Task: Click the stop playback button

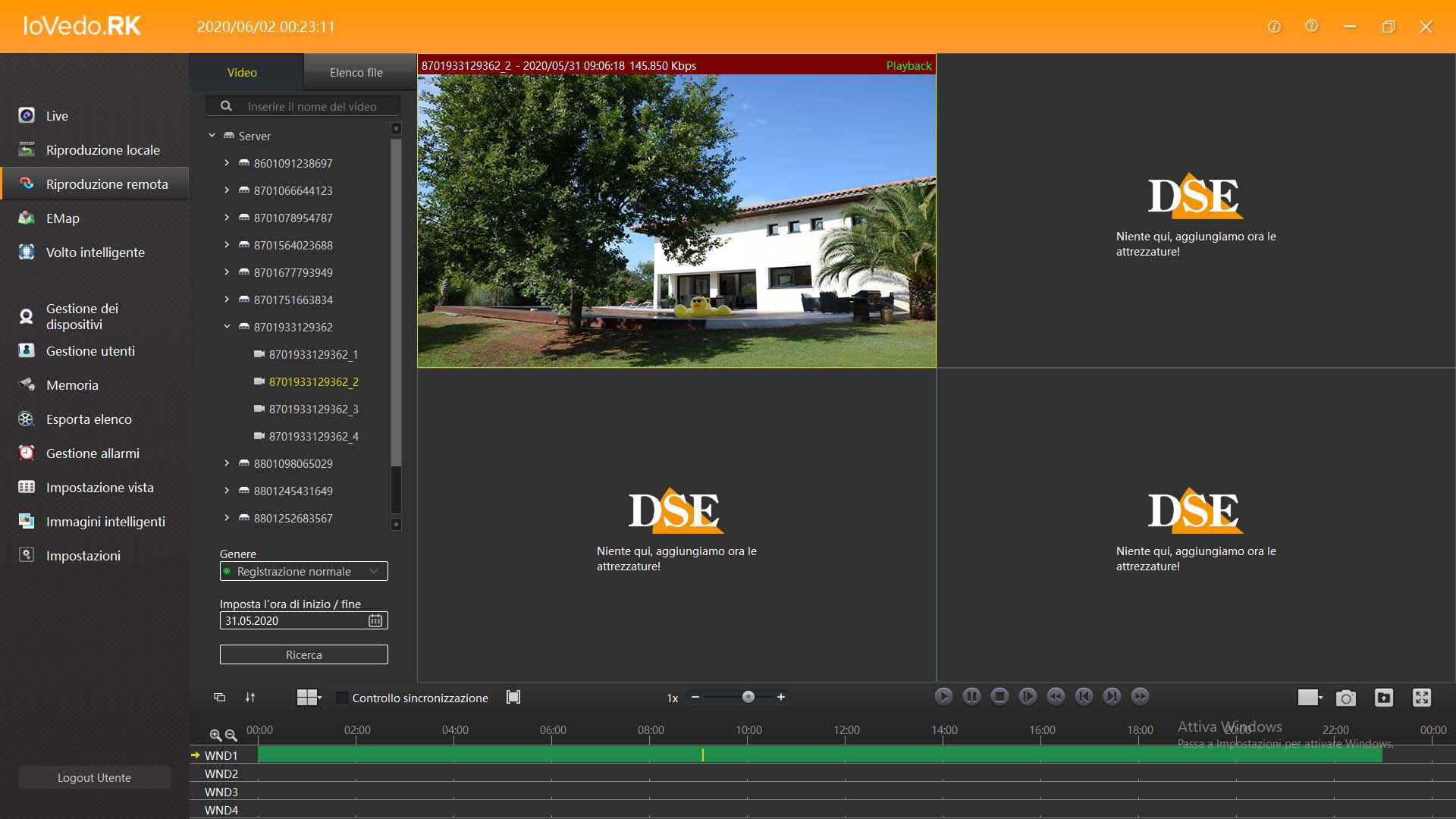Action: (999, 696)
